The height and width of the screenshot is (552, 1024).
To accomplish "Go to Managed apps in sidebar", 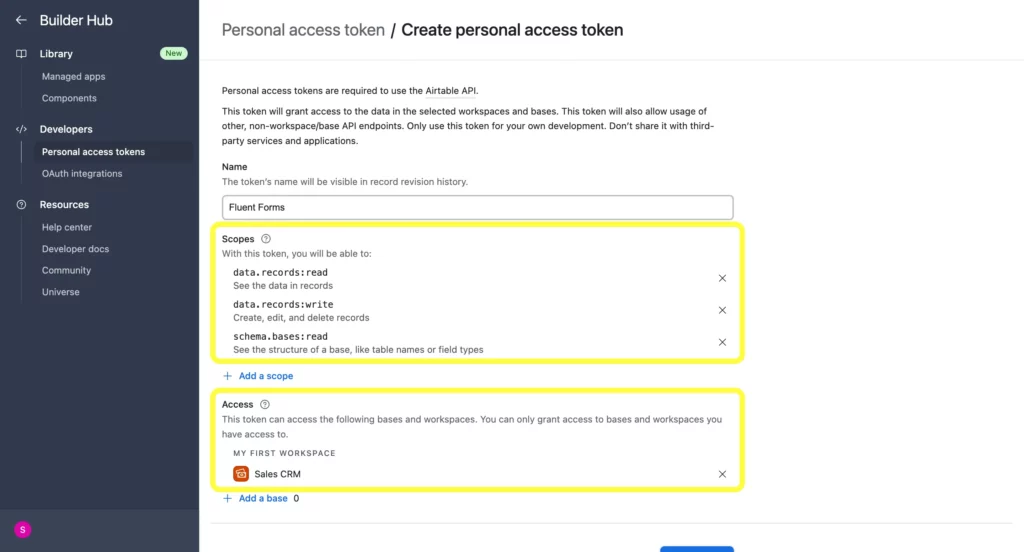I will [73, 76].
